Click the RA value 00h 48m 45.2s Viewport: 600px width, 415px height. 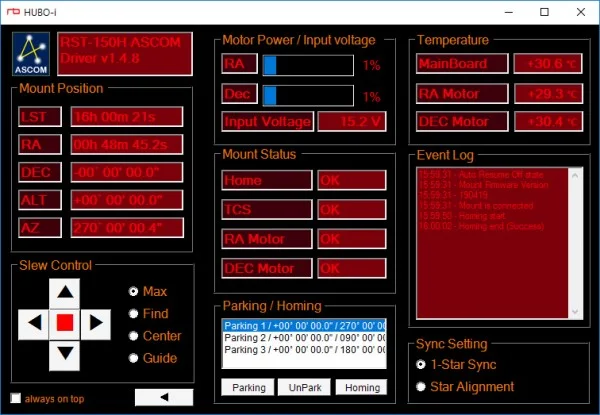point(127,145)
